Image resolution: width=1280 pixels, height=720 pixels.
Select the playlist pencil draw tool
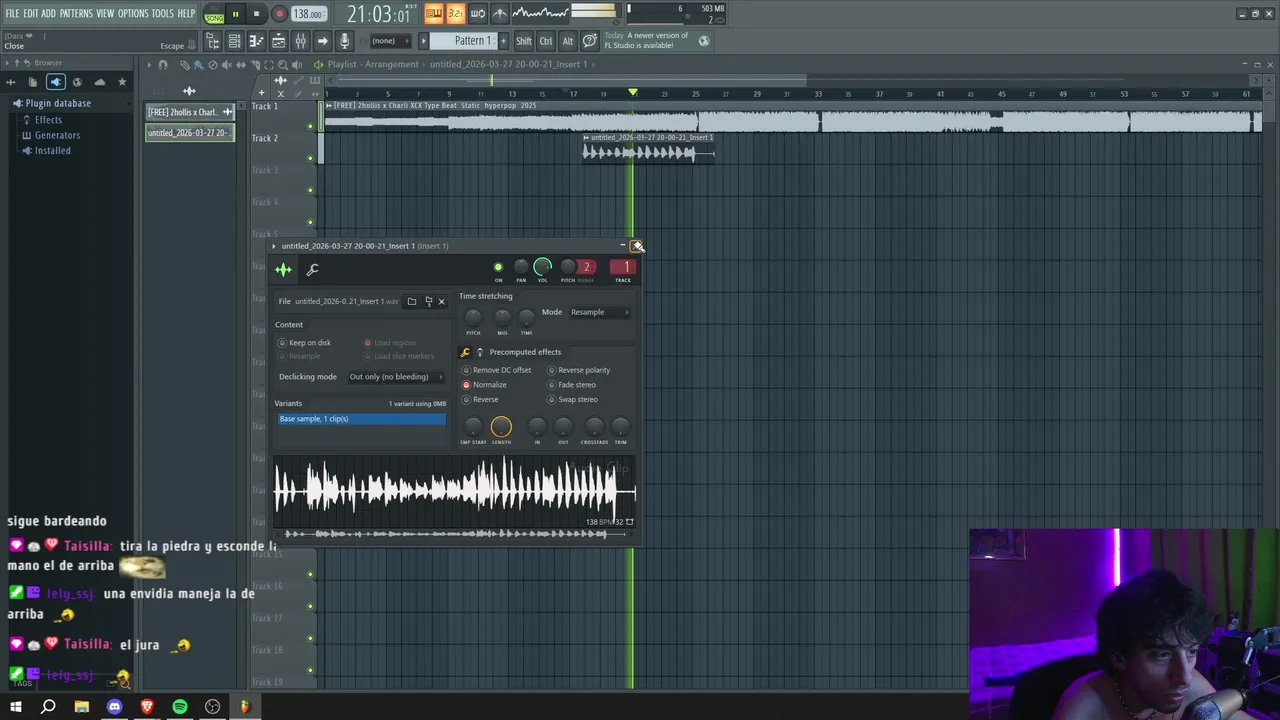point(185,64)
